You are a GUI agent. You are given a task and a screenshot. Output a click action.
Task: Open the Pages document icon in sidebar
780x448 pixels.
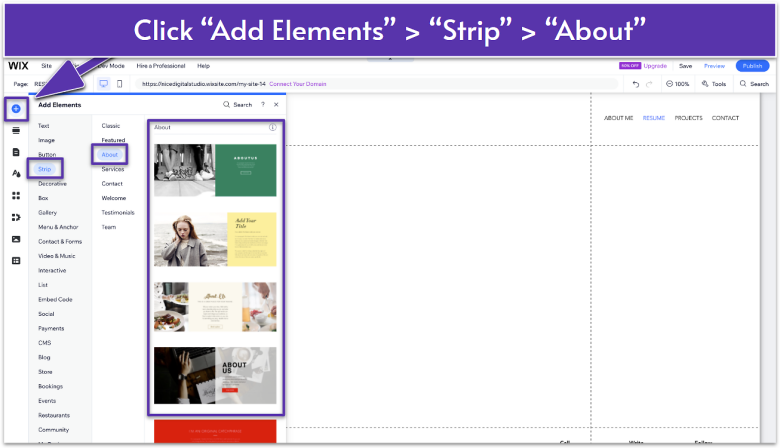point(16,152)
